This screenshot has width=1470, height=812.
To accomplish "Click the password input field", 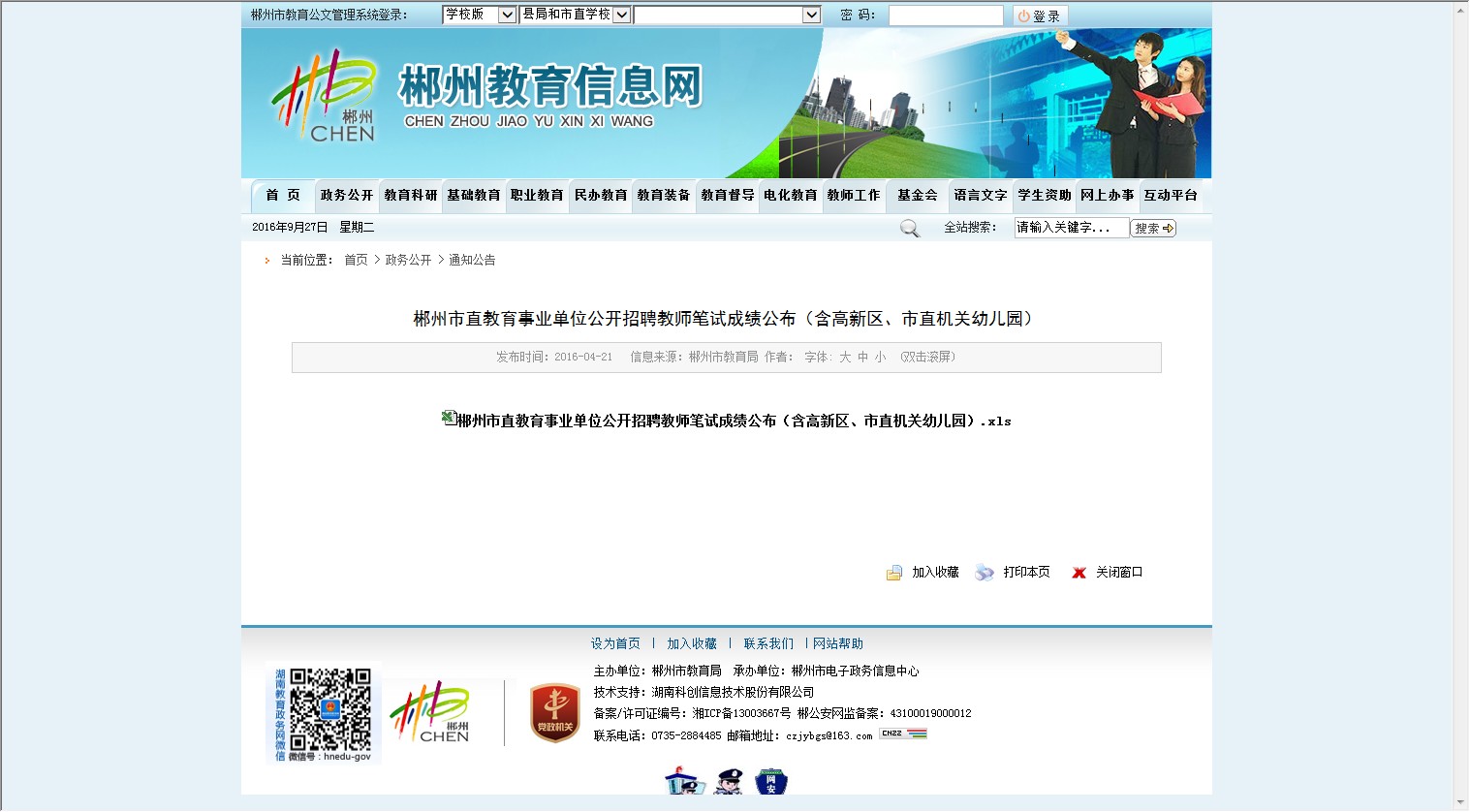I will 945,16.
